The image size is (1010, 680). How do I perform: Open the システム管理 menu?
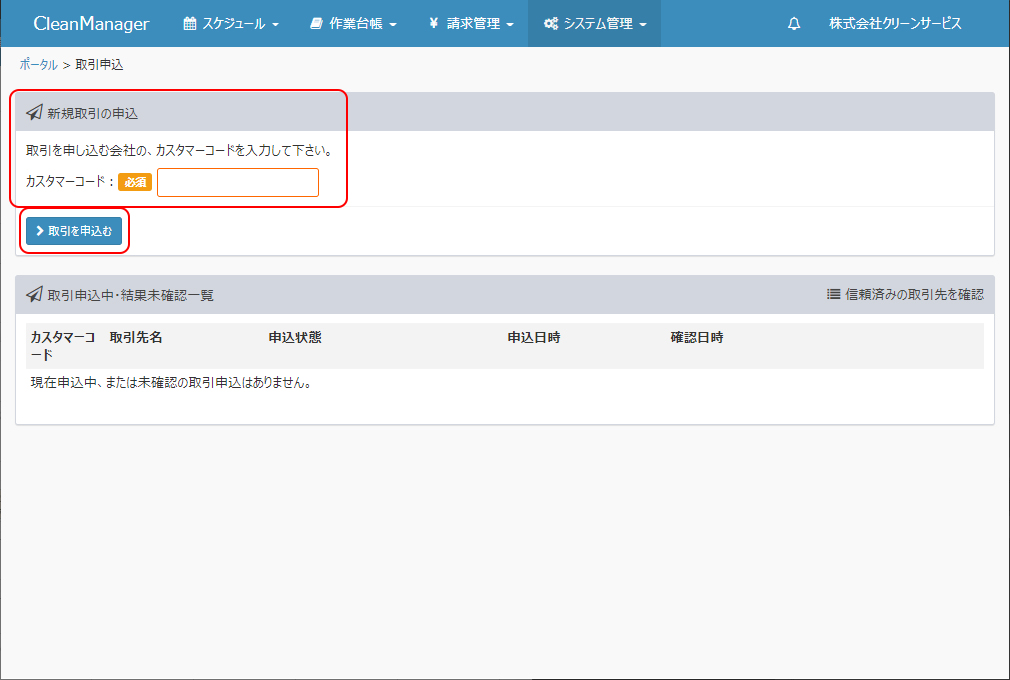pos(596,24)
